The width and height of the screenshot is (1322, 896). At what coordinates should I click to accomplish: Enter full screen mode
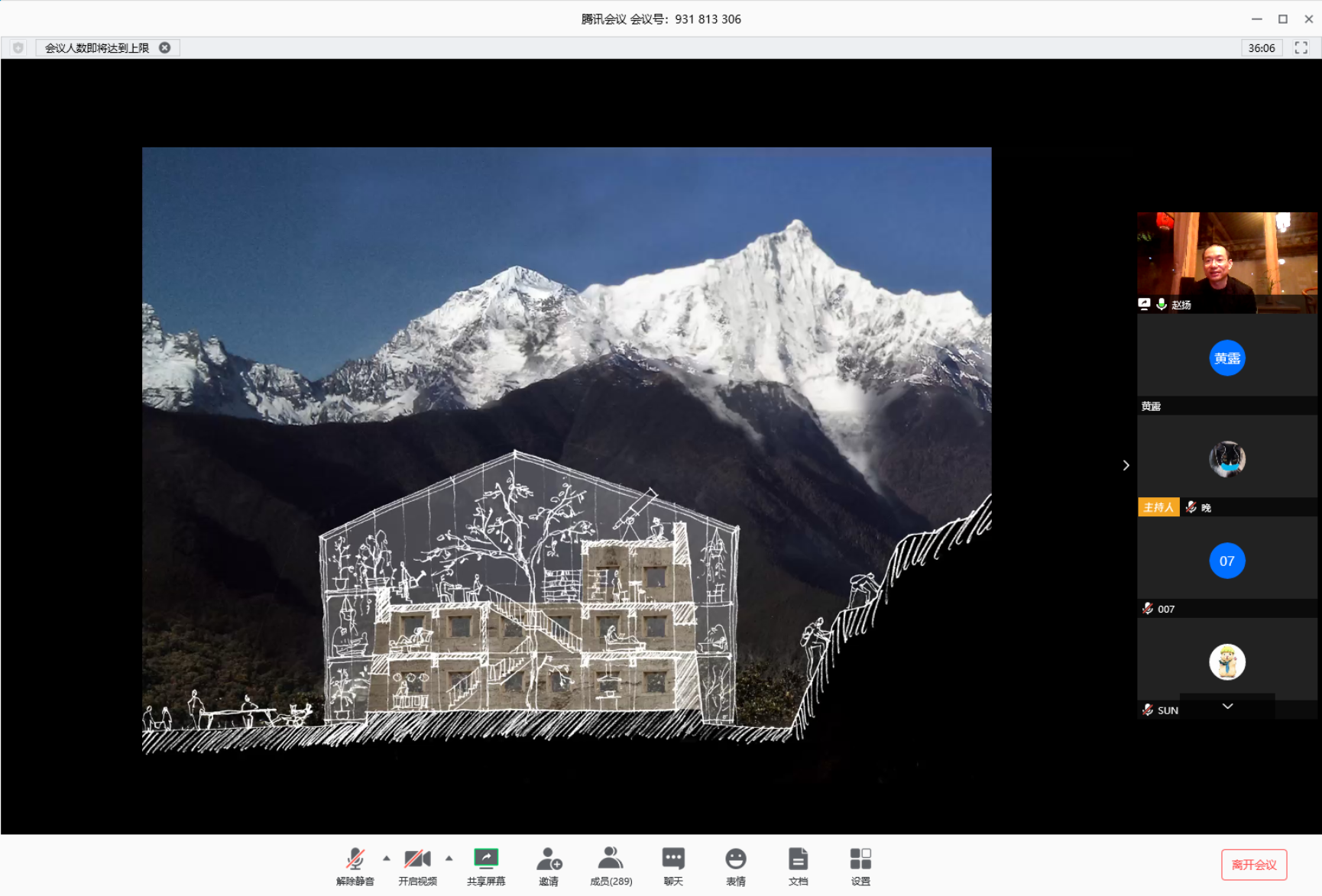point(1301,47)
